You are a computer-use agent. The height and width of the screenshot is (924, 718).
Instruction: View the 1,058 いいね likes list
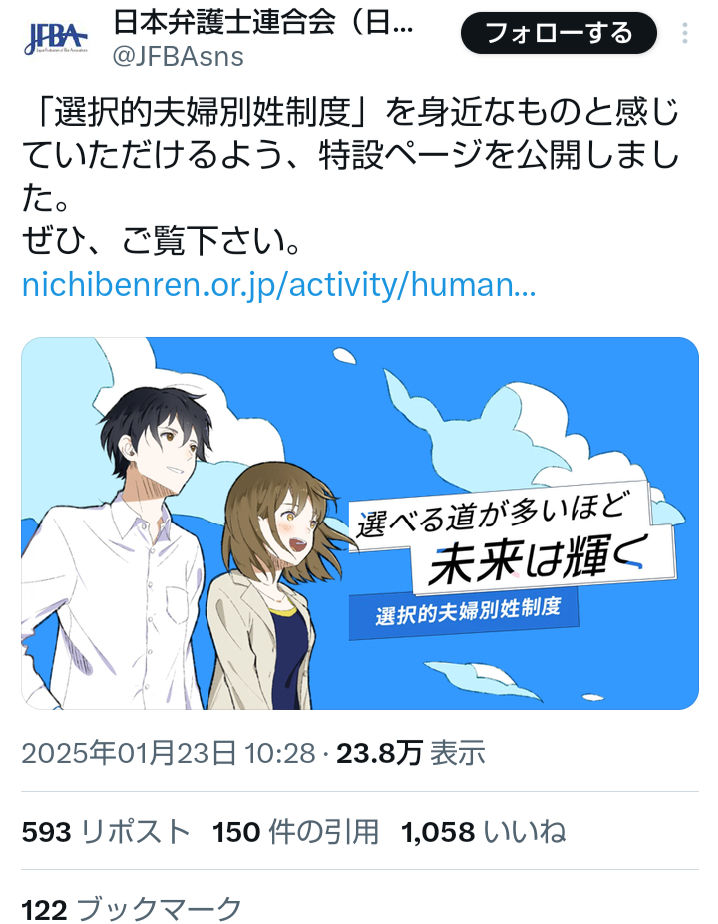pyautogui.click(x=483, y=832)
